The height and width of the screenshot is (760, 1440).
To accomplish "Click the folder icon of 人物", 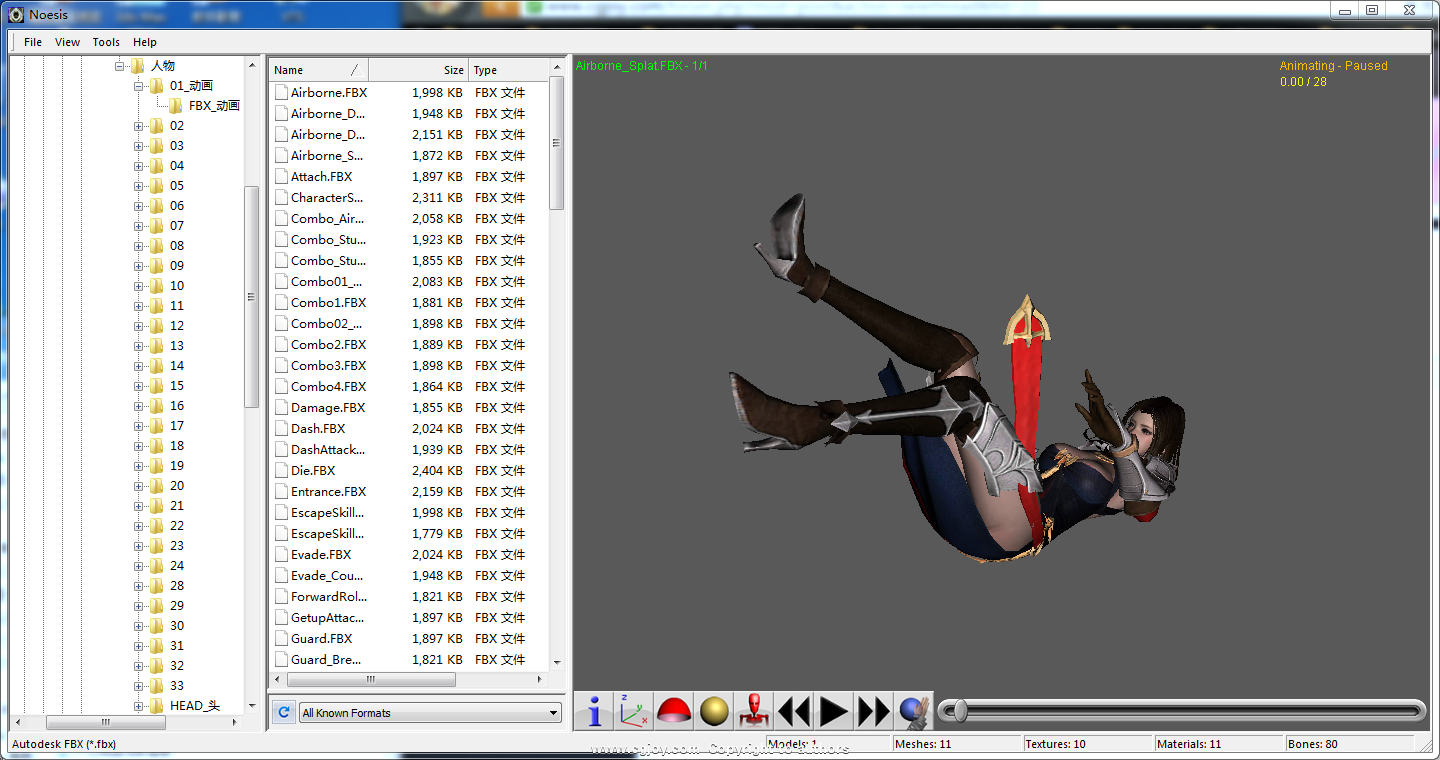I will coord(138,66).
